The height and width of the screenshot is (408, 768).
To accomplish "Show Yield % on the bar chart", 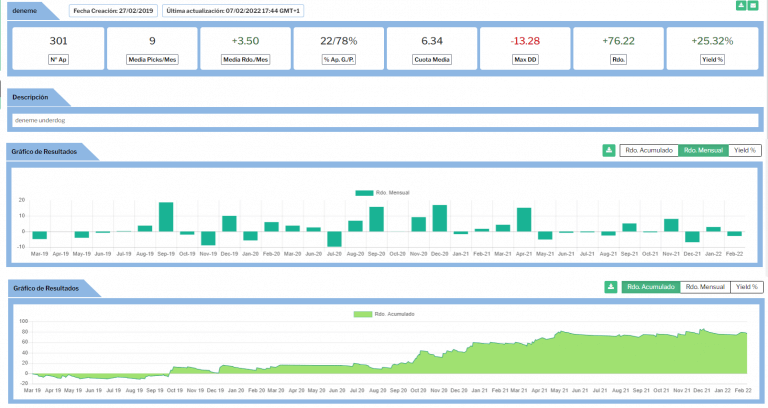I will 744,150.
